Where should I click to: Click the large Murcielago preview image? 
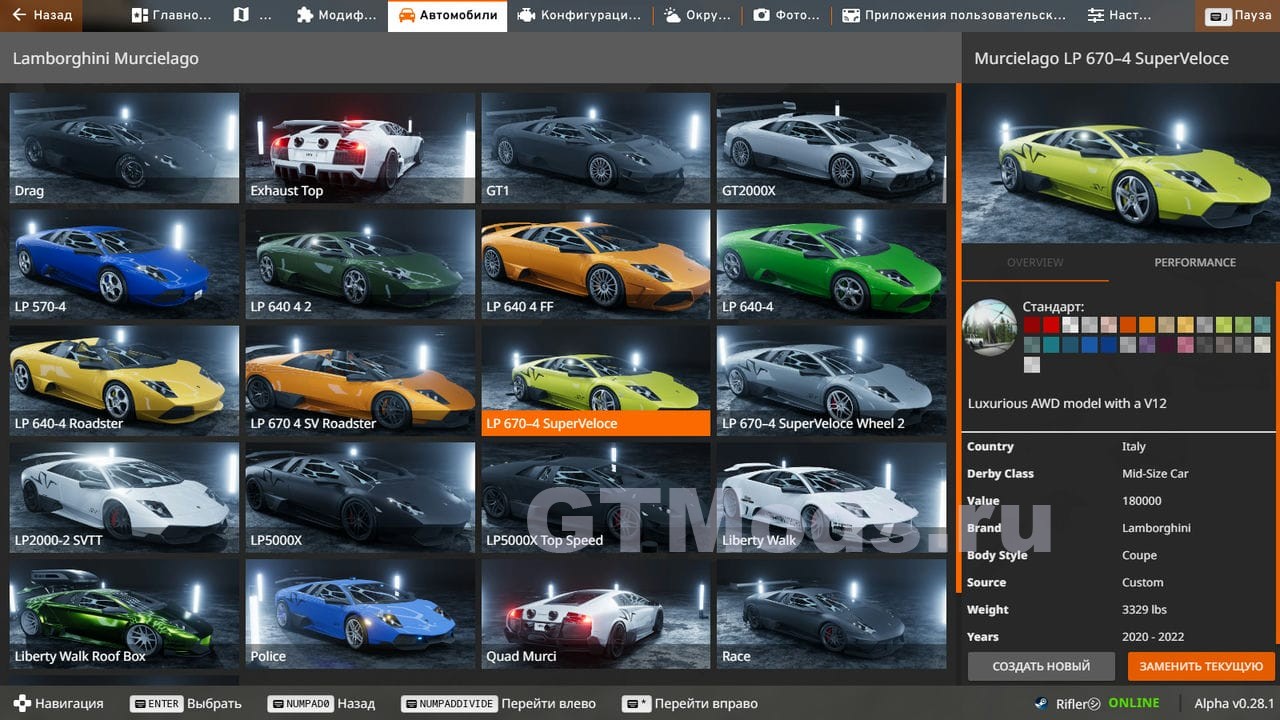pos(1120,163)
